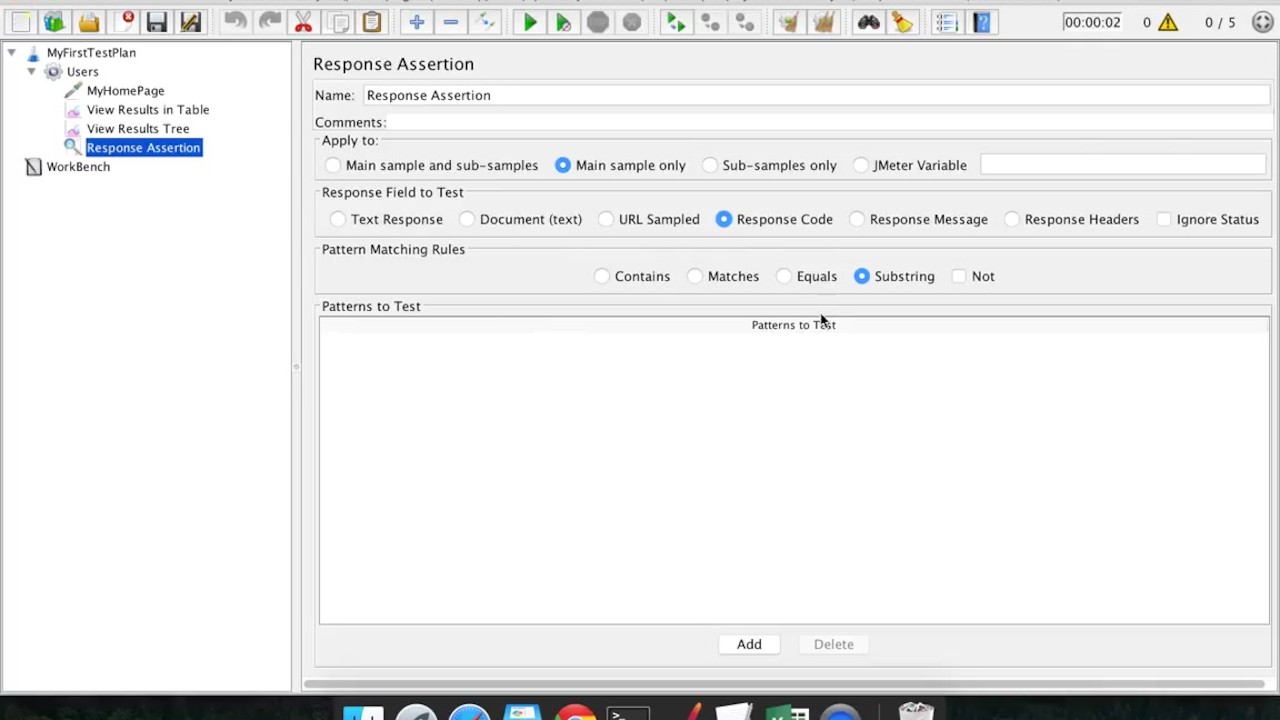Collapse the MyFirstTestPlan tree node
Screen dimensions: 1280x720
coord(11,53)
